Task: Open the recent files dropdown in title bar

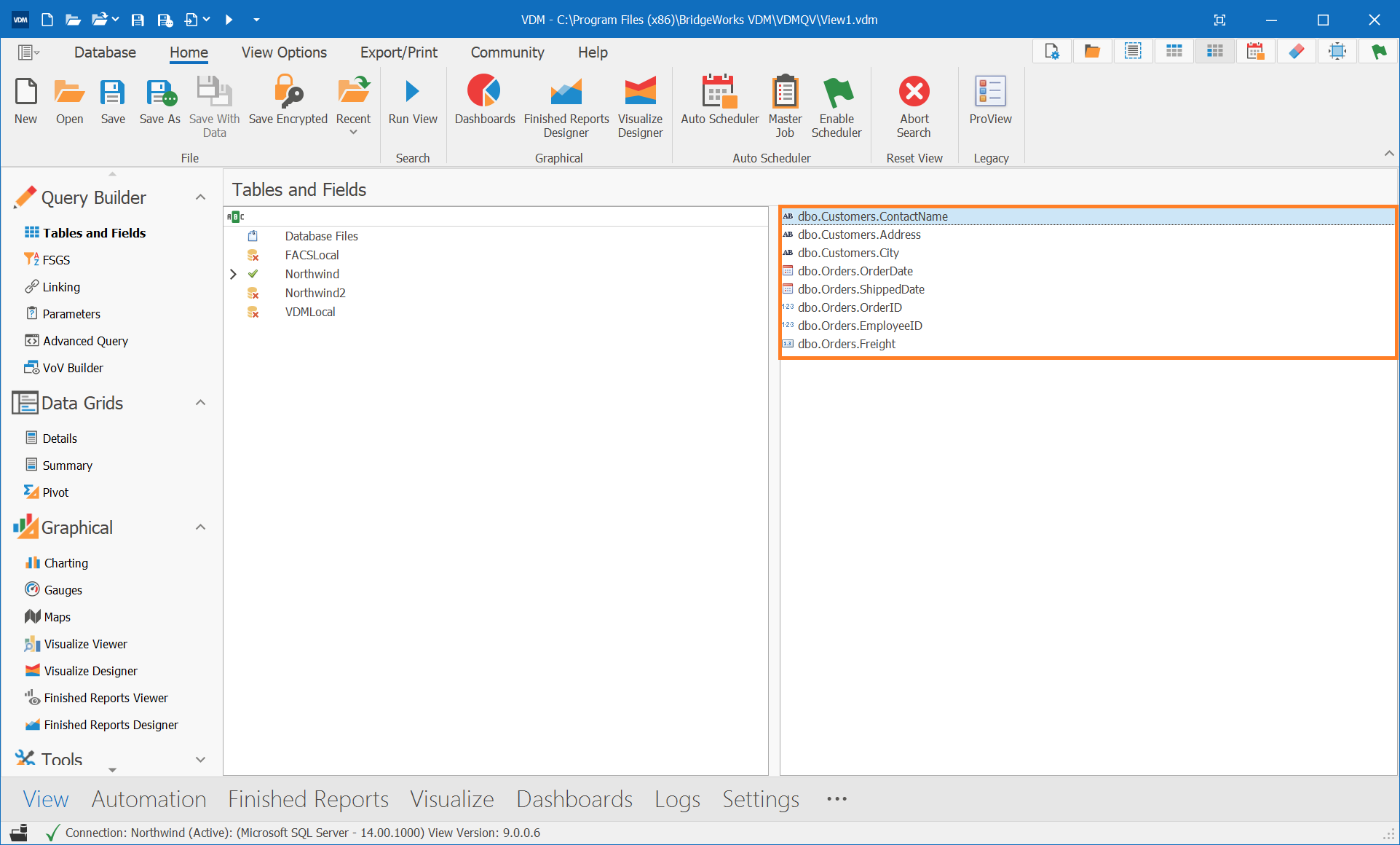Action: [x=115, y=20]
